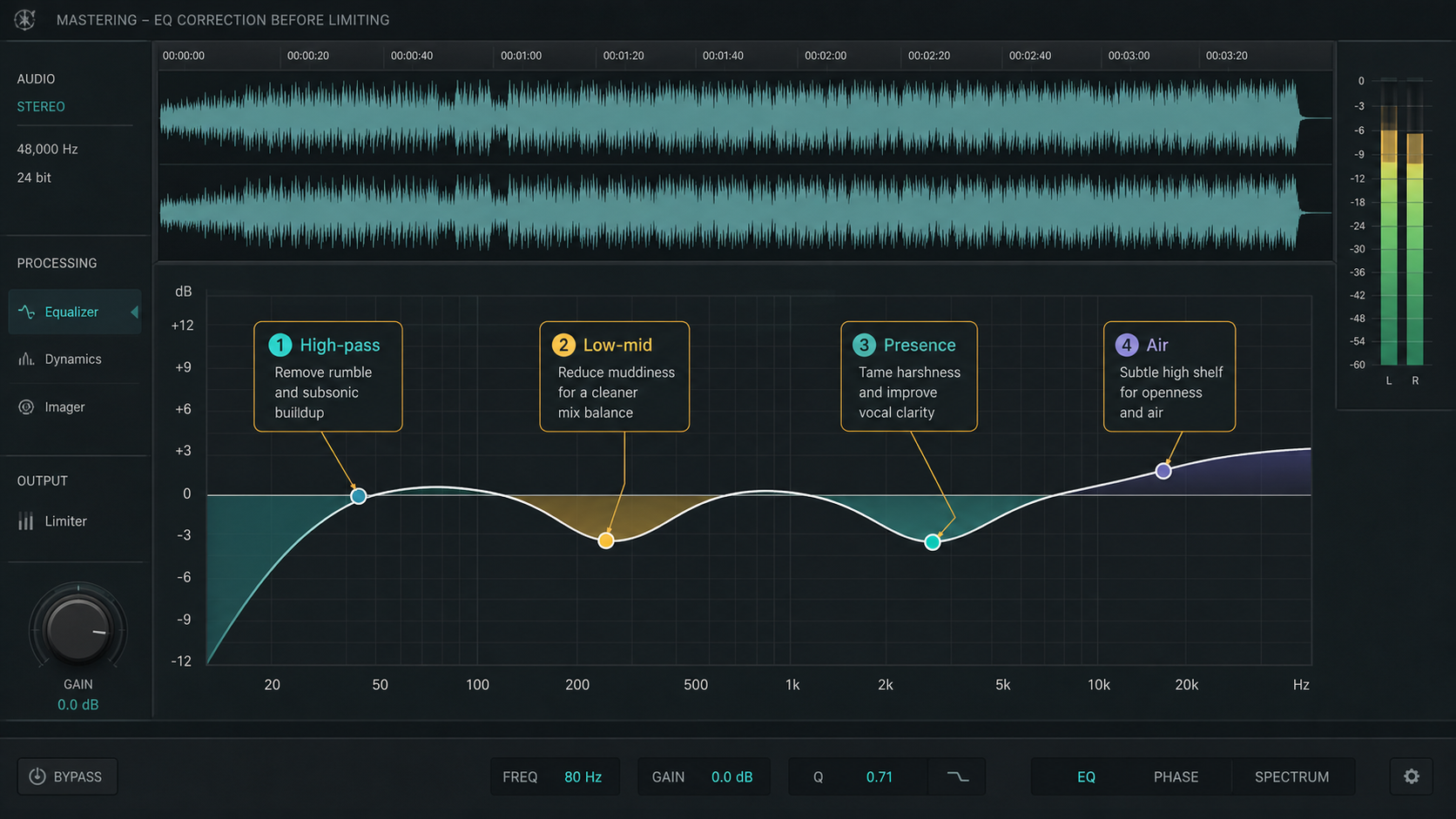Click the lower waveform channel
The width and height of the screenshot is (1456, 819).
(x=745, y=211)
